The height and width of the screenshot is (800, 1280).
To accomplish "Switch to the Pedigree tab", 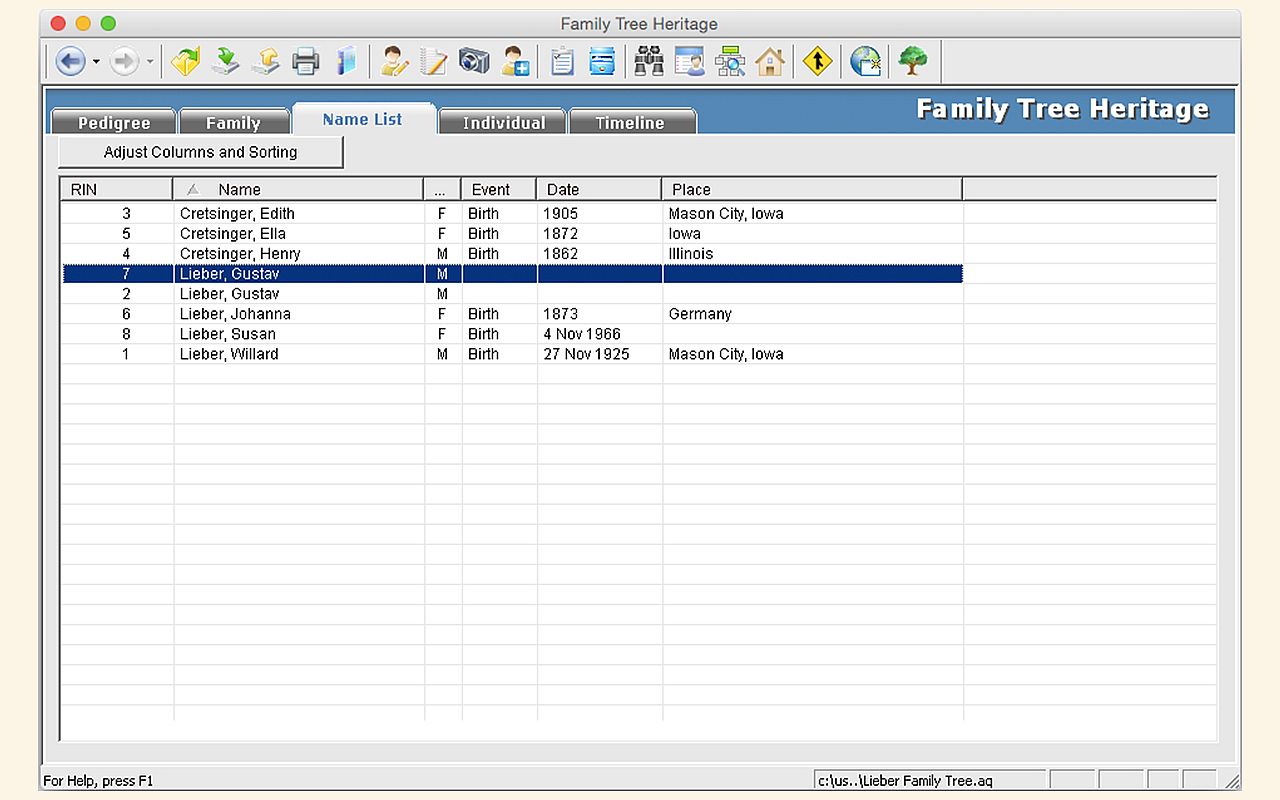I will coord(114,122).
